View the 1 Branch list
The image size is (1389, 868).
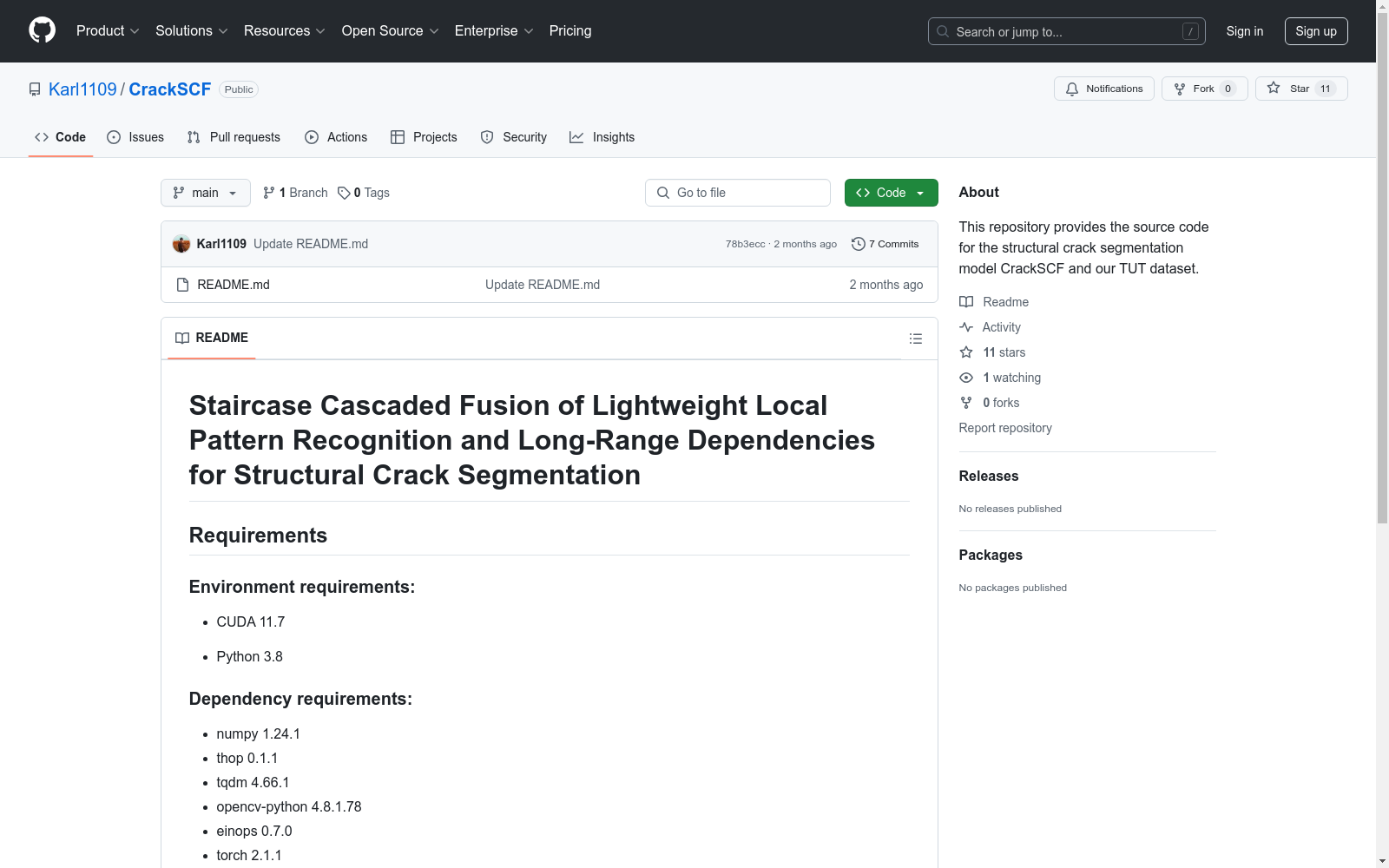click(x=295, y=193)
